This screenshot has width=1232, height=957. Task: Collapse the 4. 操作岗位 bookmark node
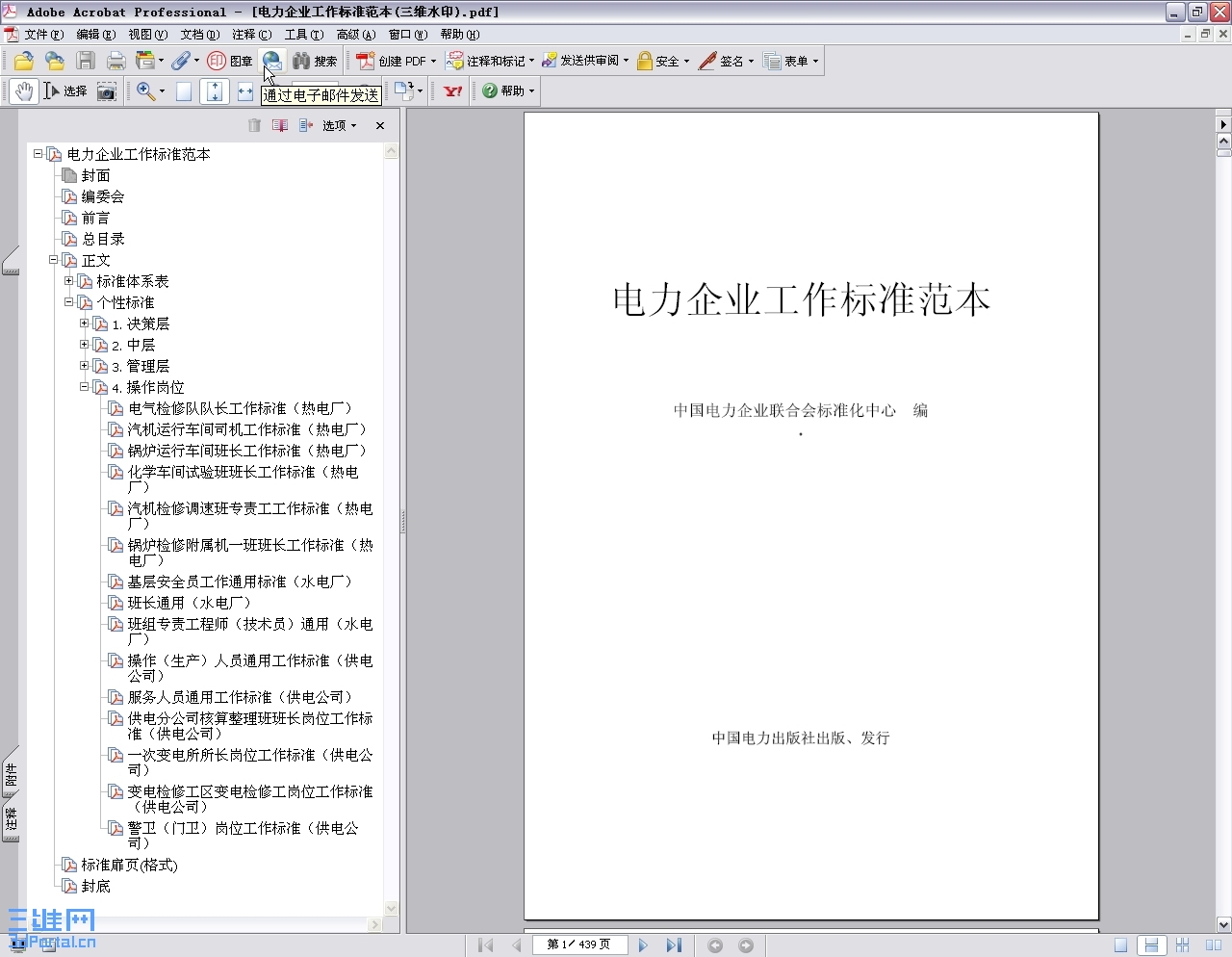pyautogui.click(x=85, y=387)
